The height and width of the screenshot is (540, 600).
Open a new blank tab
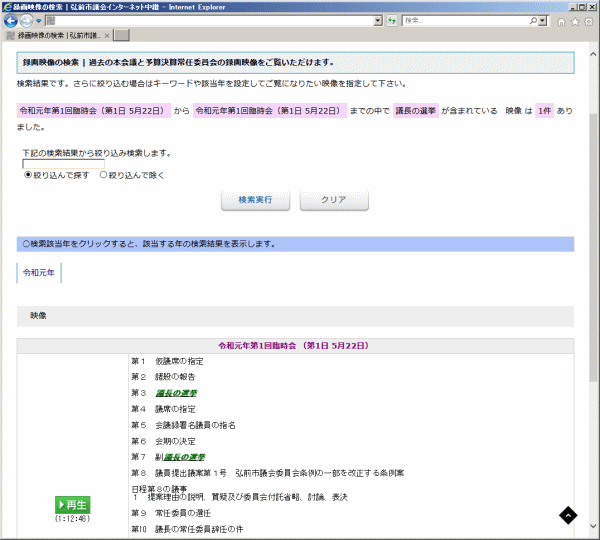pos(122,35)
